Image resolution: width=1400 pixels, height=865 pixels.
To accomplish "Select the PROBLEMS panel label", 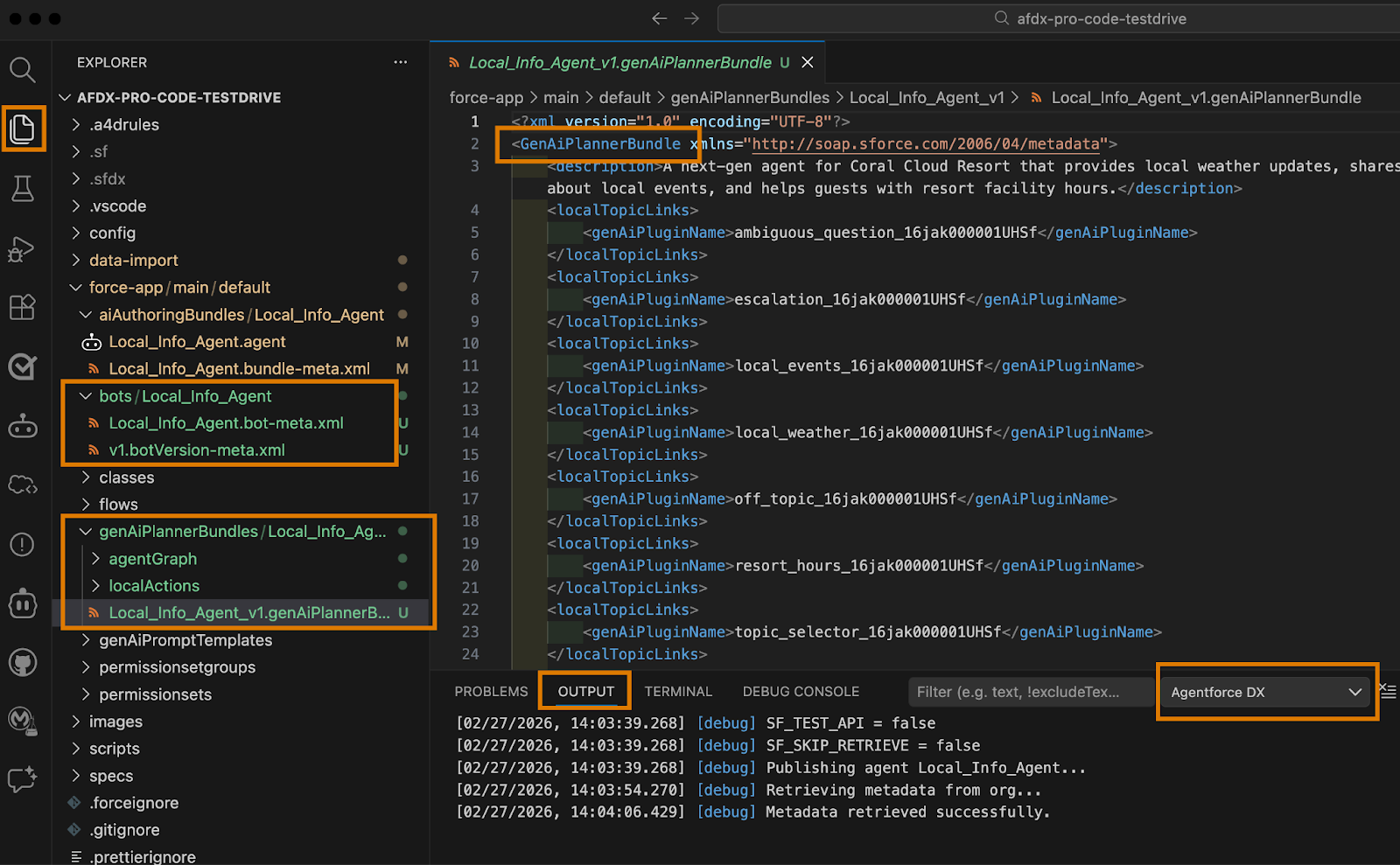I will coord(491,691).
